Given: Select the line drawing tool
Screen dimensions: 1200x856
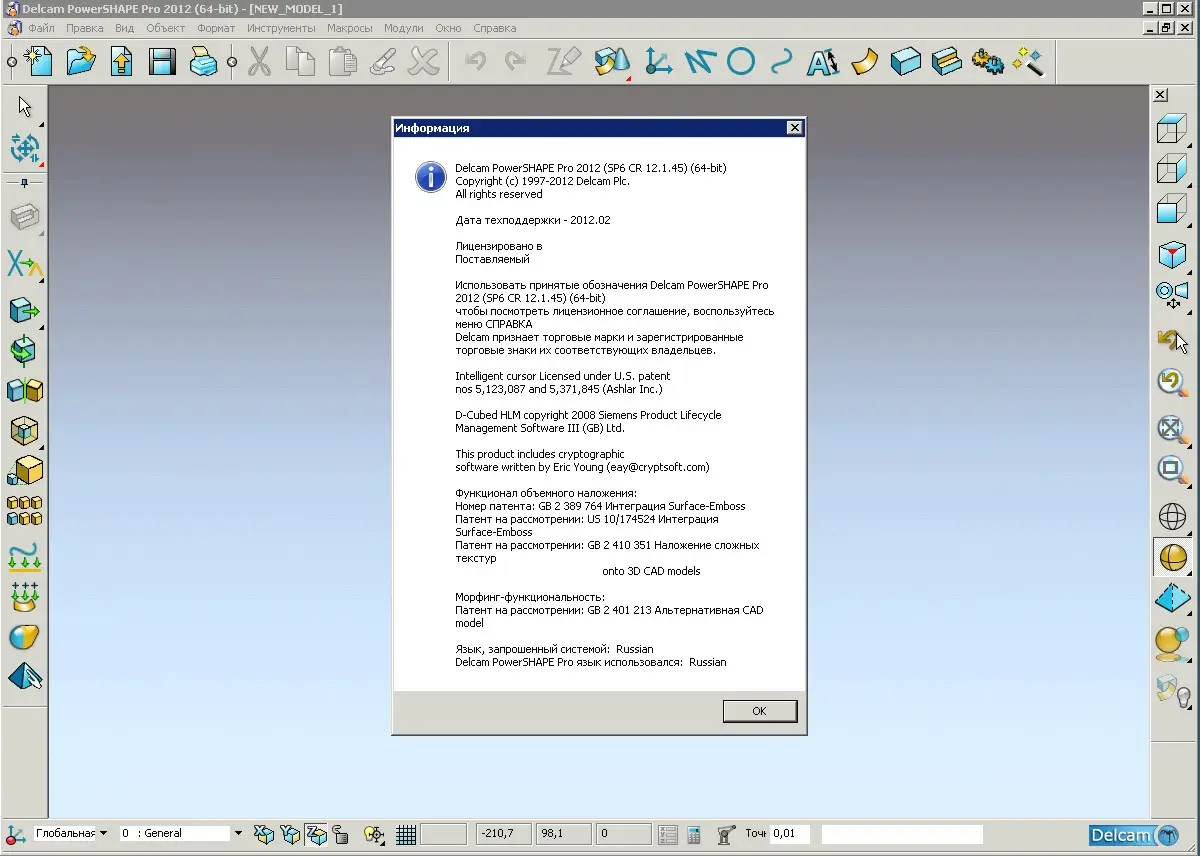Looking at the screenshot, I should 699,62.
